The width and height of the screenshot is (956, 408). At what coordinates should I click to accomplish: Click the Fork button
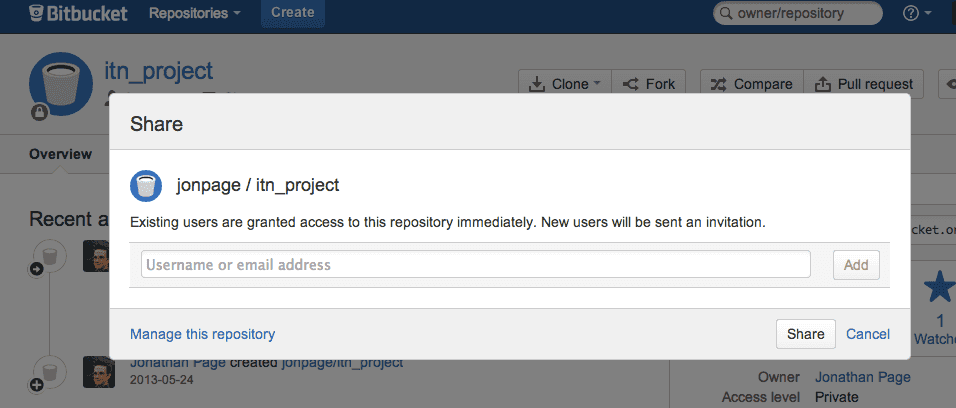(x=648, y=84)
